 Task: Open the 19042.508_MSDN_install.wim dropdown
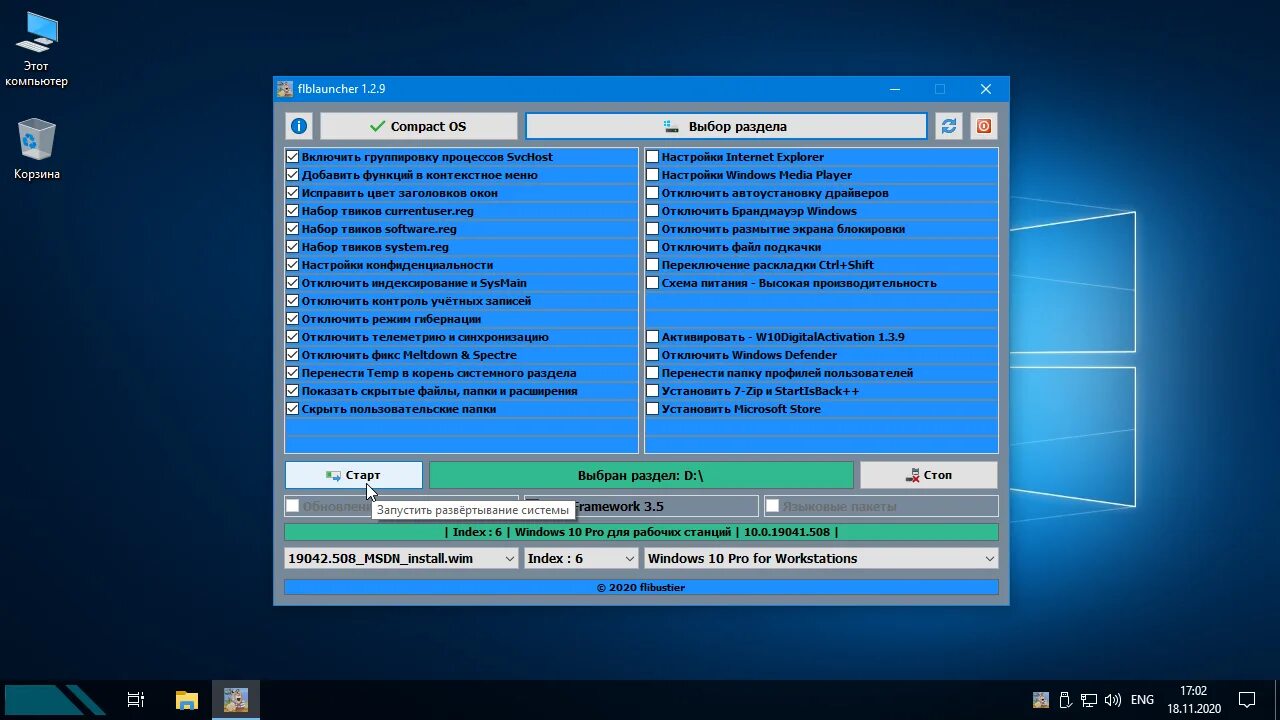click(401, 558)
